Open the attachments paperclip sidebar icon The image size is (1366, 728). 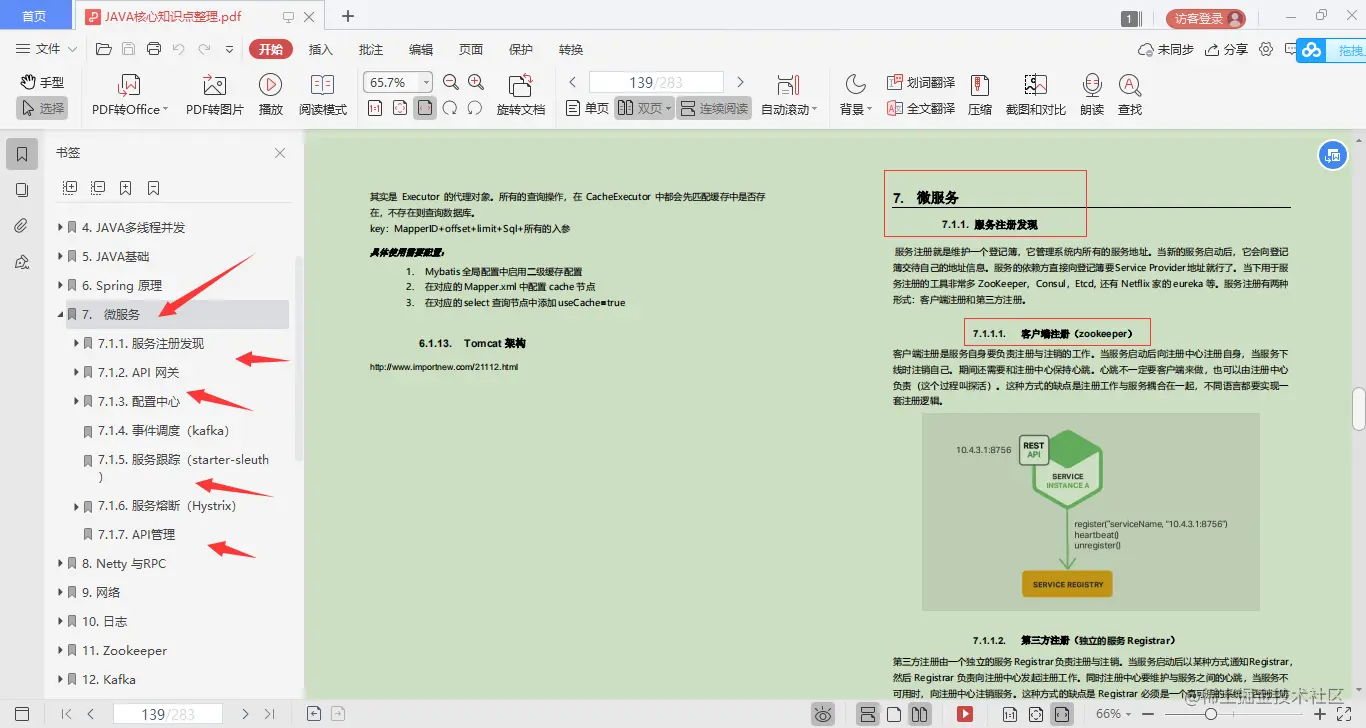tap(22, 226)
